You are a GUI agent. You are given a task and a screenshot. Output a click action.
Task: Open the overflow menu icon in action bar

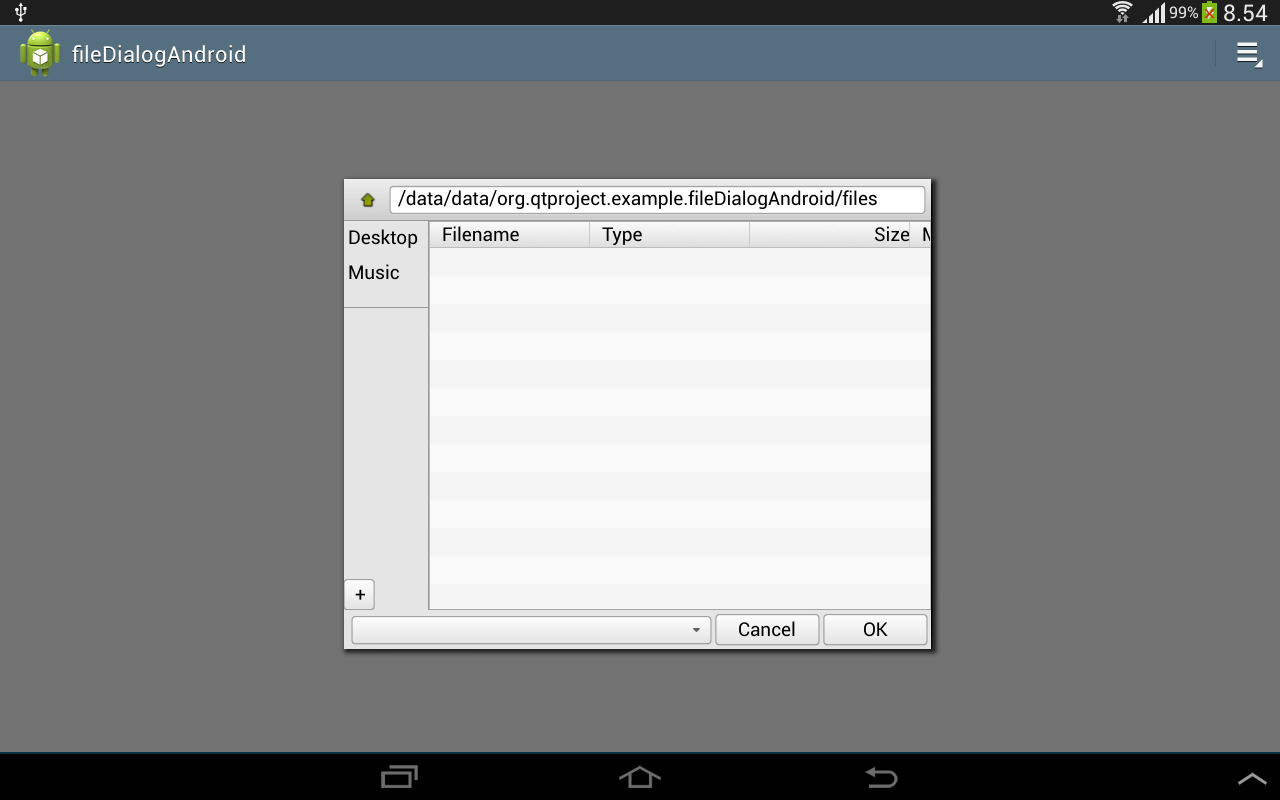pos(1247,54)
